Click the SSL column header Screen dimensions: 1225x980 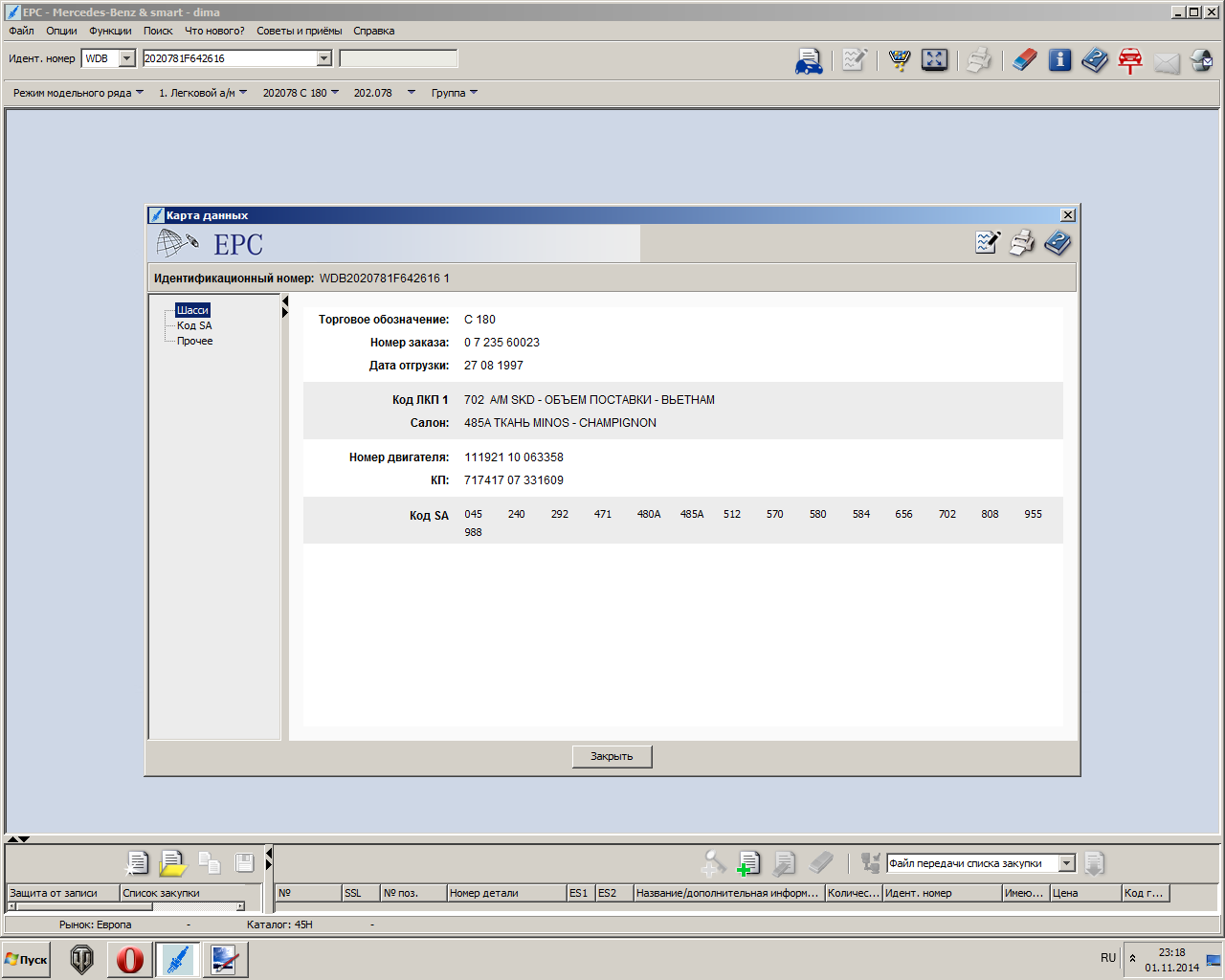click(361, 893)
